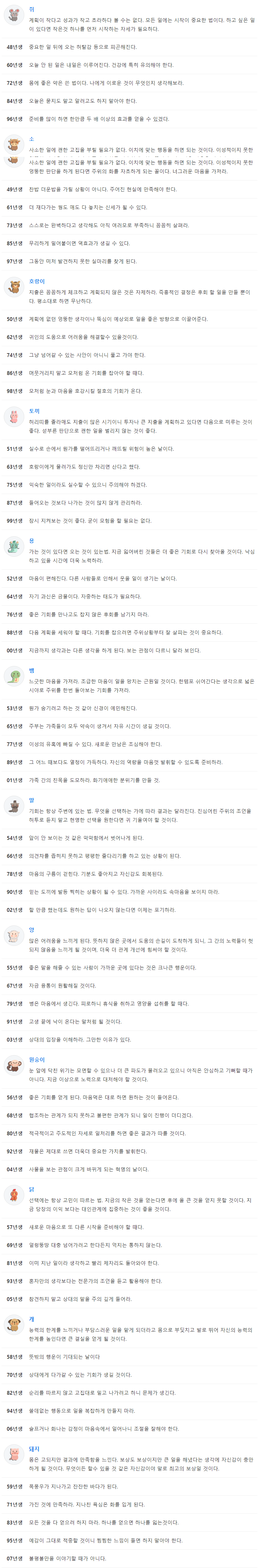Select the 00년생 dragon fortune row
Image resolution: width=259 pixels, height=1568 pixels.
[129, 650]
